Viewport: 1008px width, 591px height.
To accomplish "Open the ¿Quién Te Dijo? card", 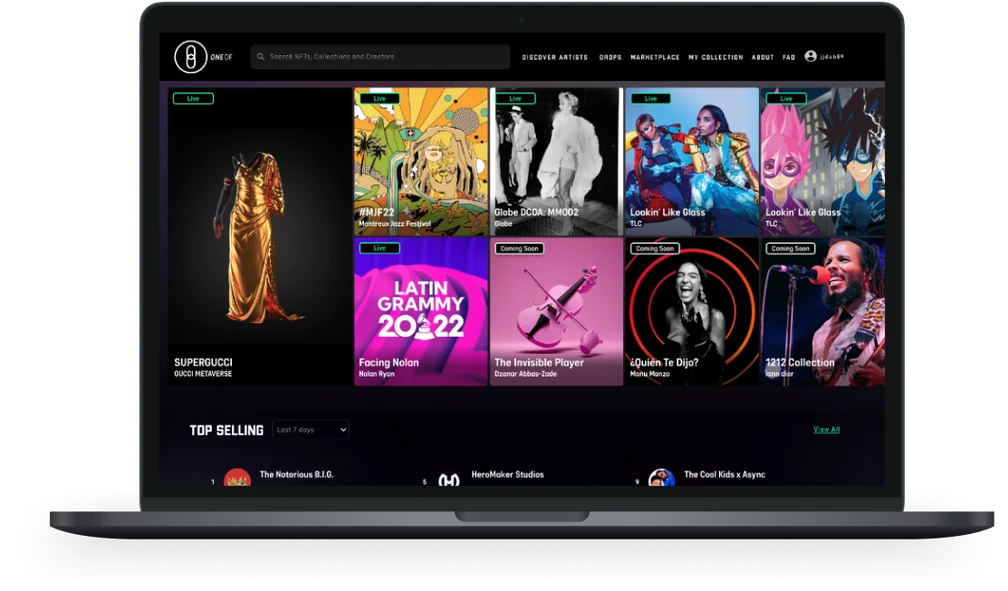I will click(692, 312).
